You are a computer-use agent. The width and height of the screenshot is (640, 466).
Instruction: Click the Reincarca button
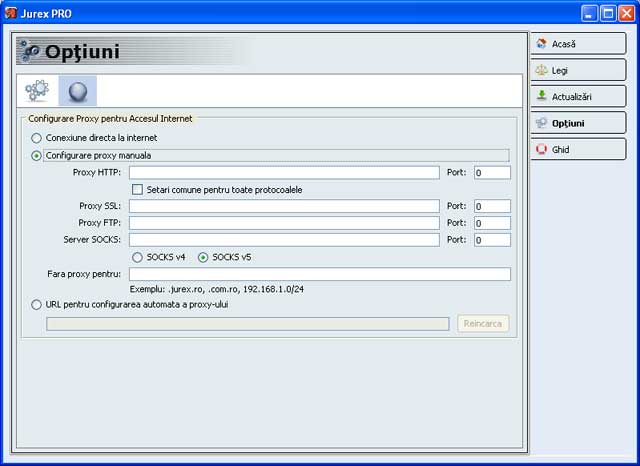tap(483, 324)
